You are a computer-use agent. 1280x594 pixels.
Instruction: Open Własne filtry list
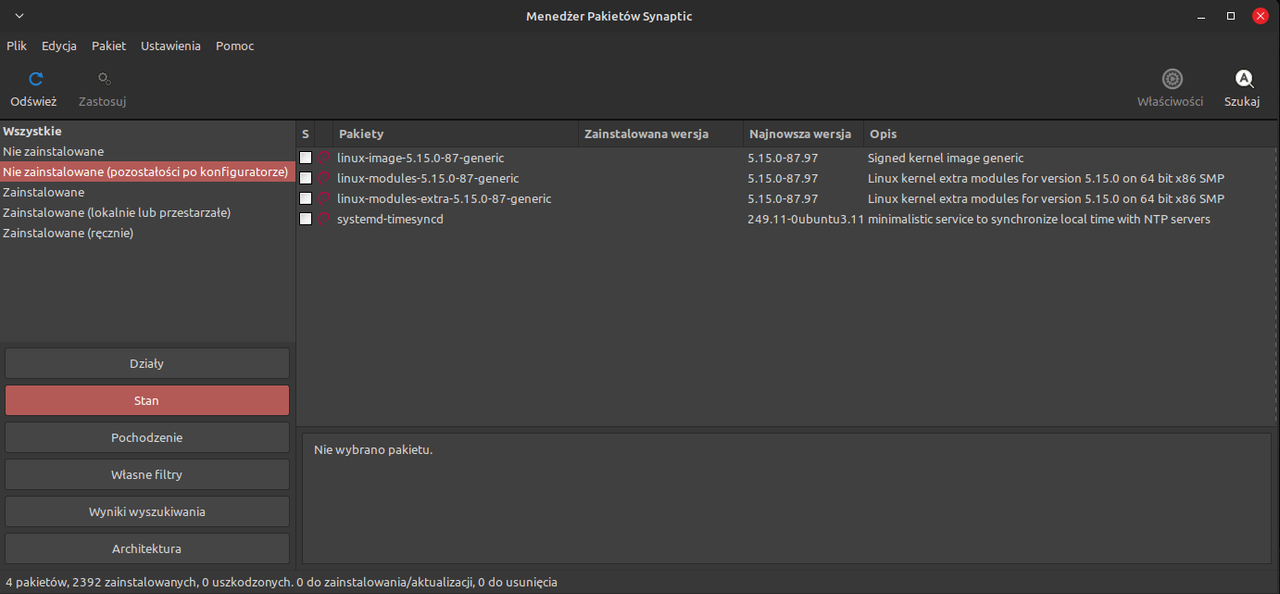coord(147,474)
